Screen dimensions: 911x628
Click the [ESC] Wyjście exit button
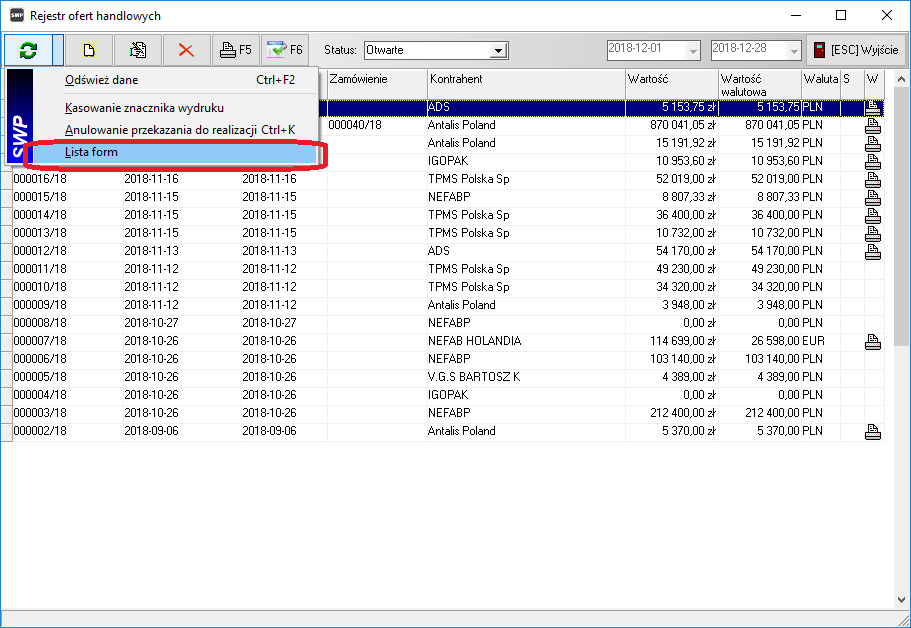(855, 50)
